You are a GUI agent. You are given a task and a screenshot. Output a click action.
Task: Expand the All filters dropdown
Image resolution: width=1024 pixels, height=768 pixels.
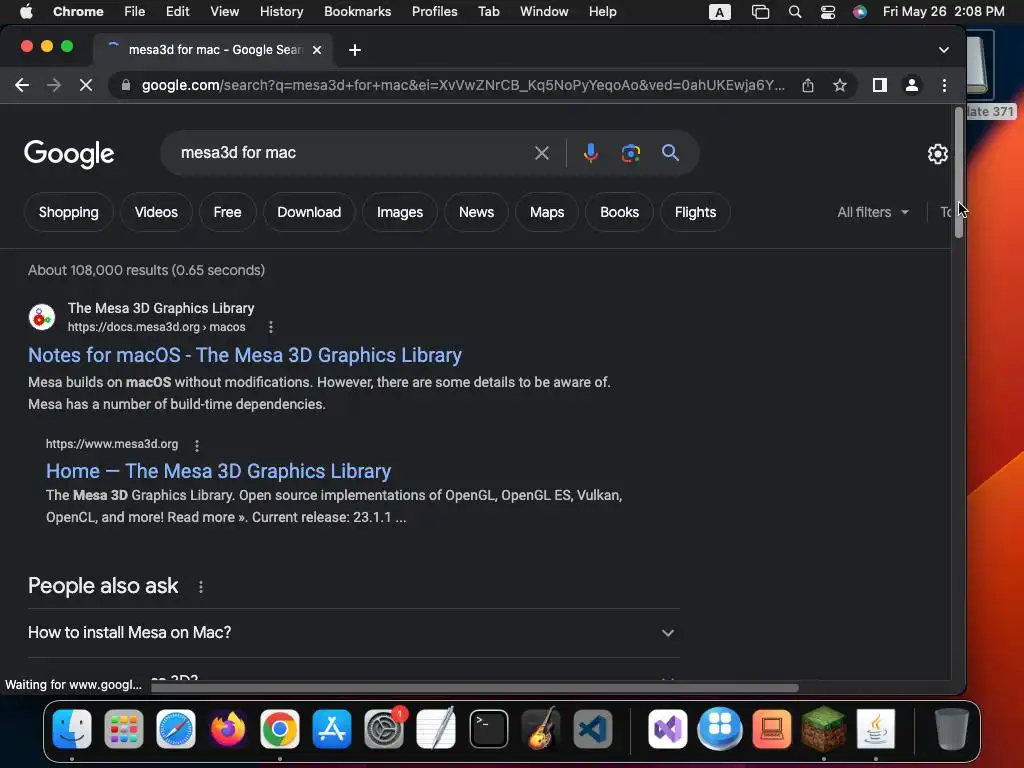(x=872, y=212)
